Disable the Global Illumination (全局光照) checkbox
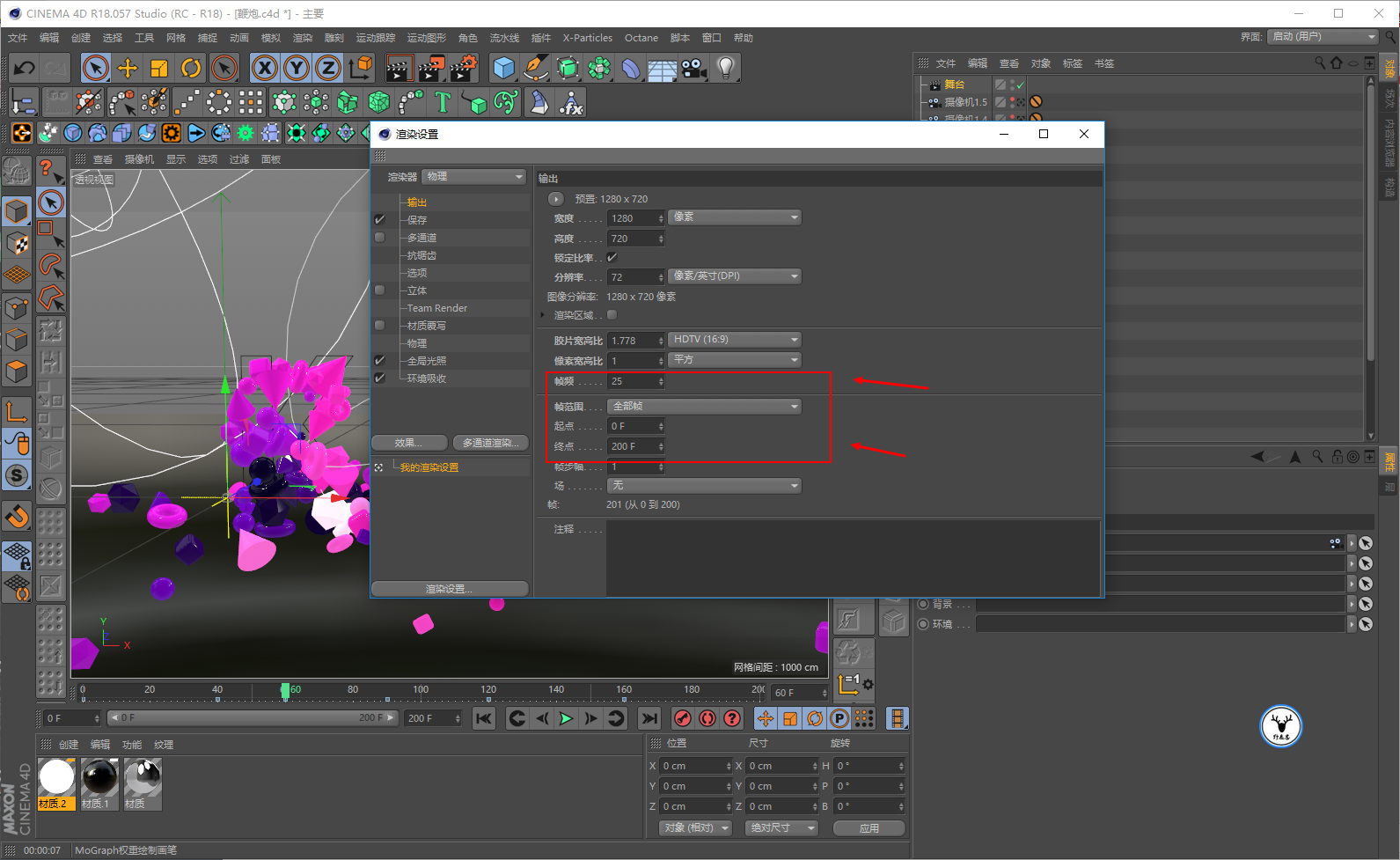1400x860 pixels. pos(380,361)
